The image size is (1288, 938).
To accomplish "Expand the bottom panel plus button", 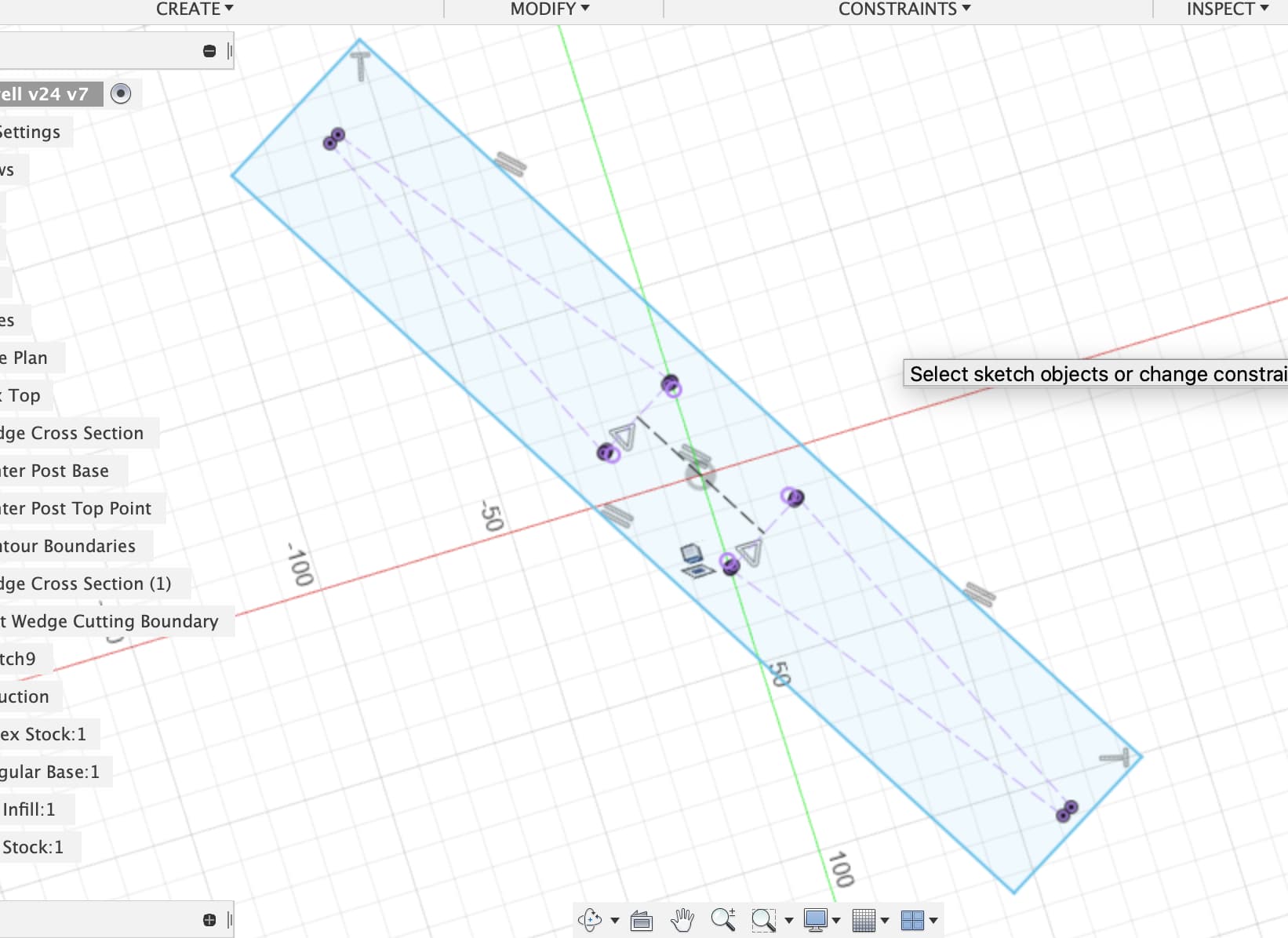I will pyautogui.click(x=209, y=920).
